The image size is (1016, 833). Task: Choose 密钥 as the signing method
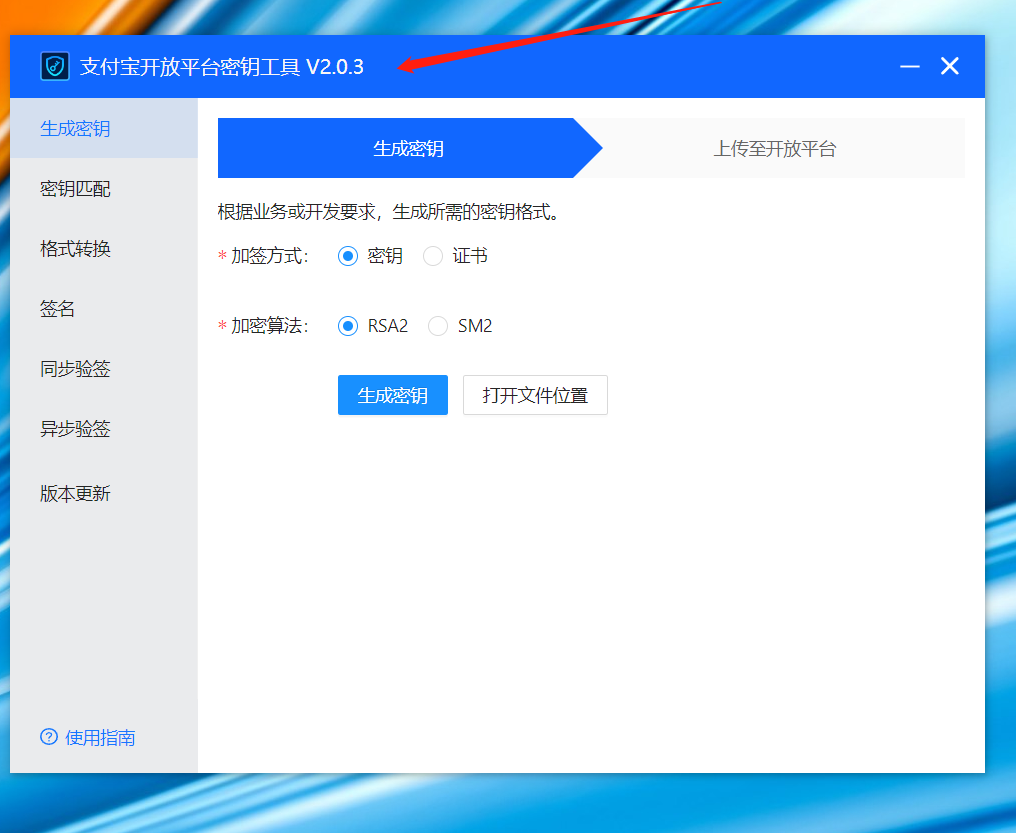(x=348, y=256)
